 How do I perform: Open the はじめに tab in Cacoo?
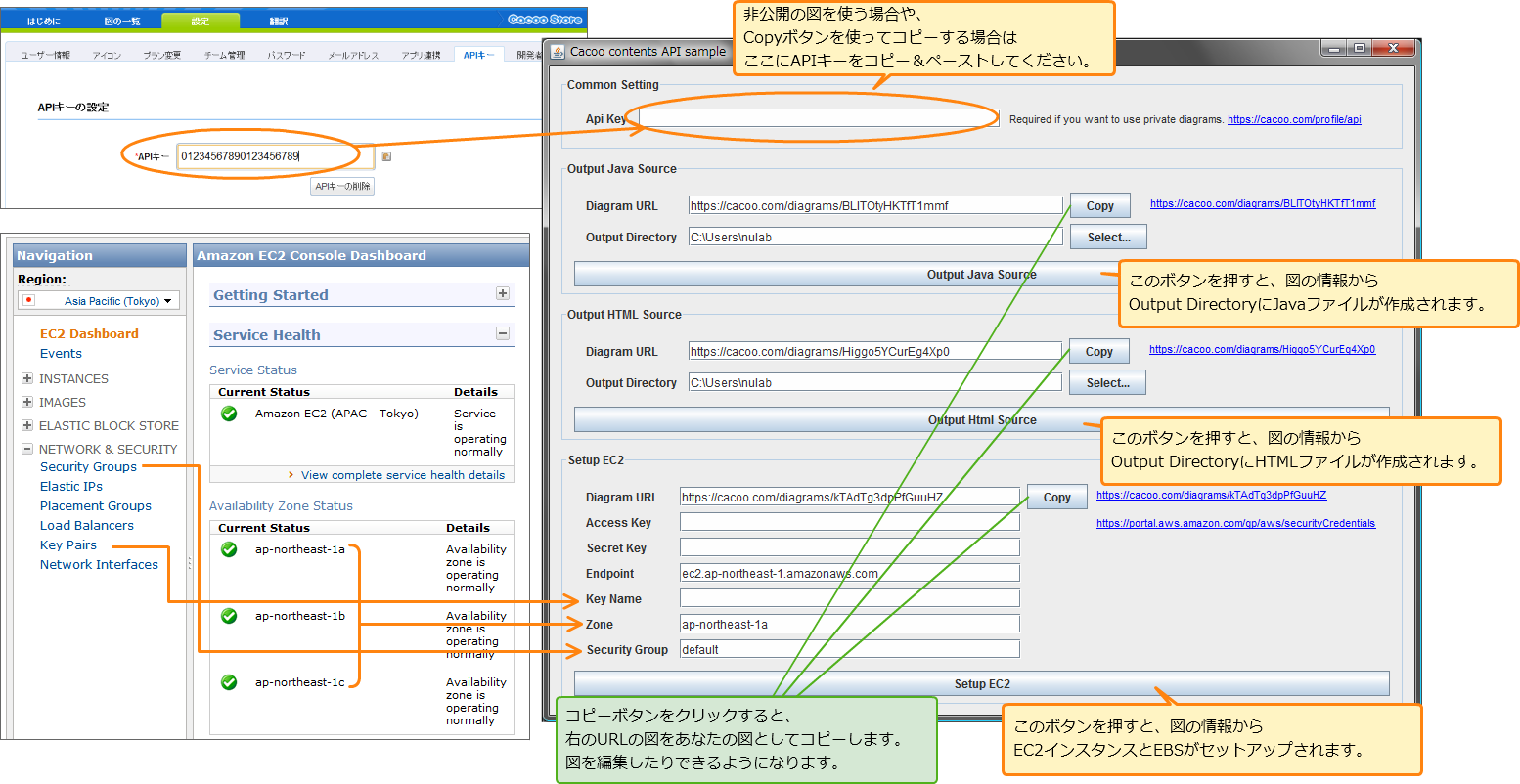click(x=43, y=21)
